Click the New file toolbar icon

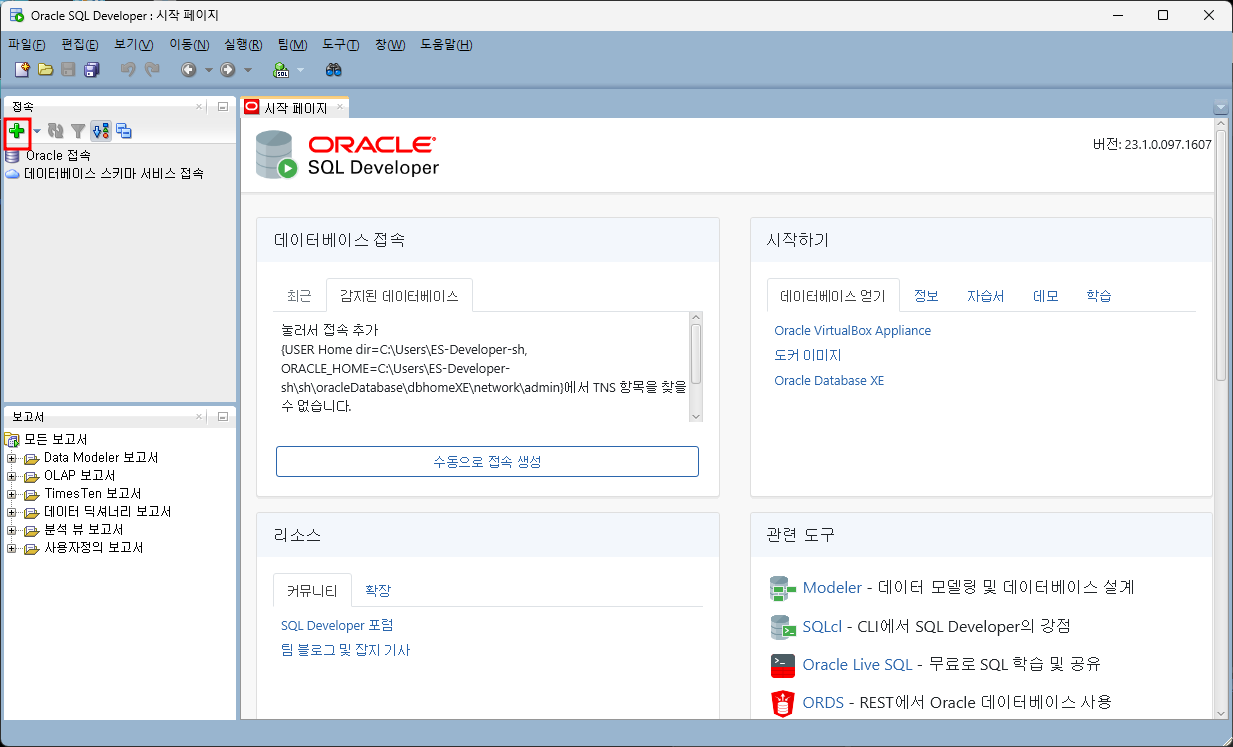[22, 69]
